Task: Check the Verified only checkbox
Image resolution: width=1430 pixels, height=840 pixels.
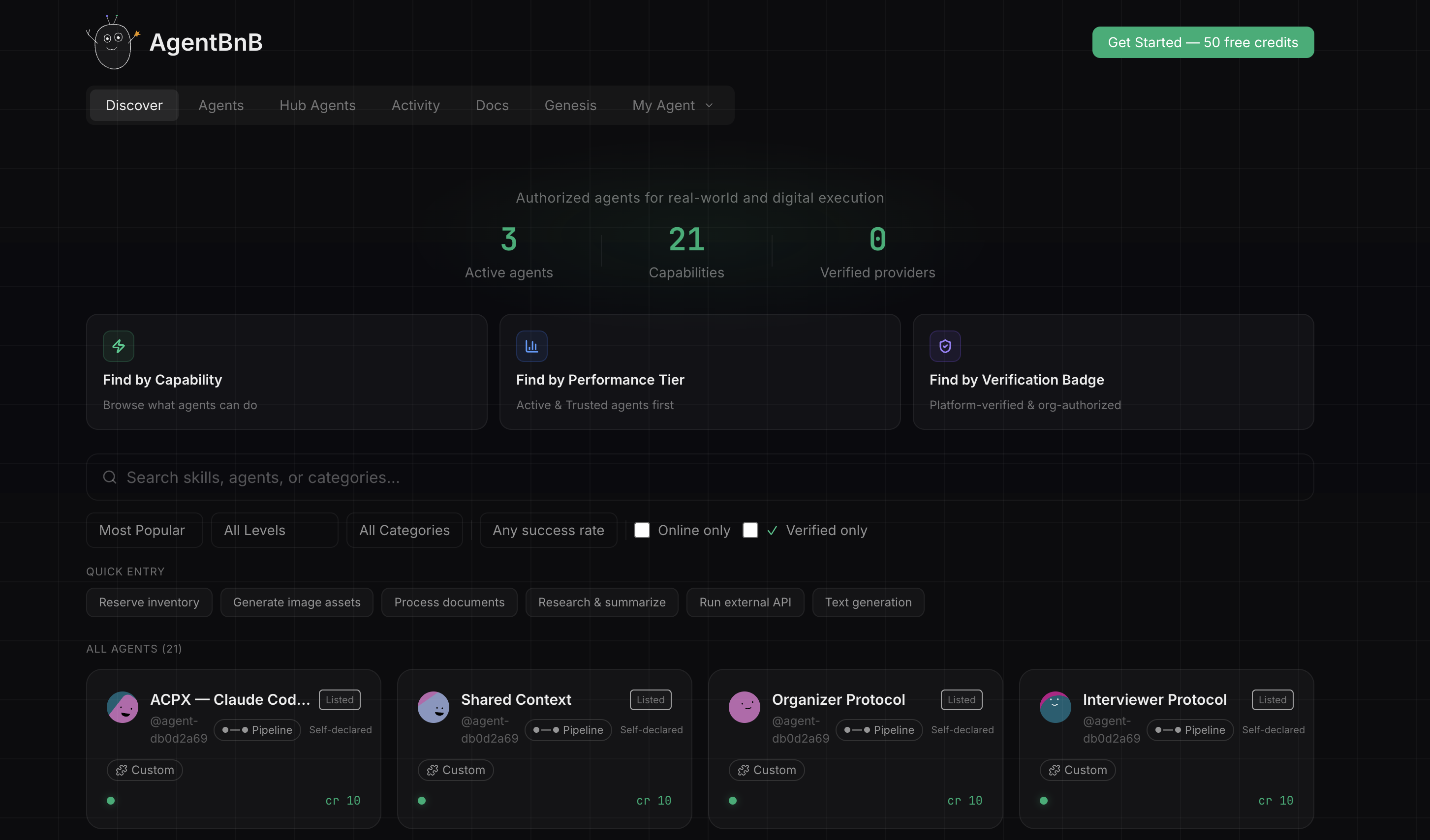Action: [749, 530]
